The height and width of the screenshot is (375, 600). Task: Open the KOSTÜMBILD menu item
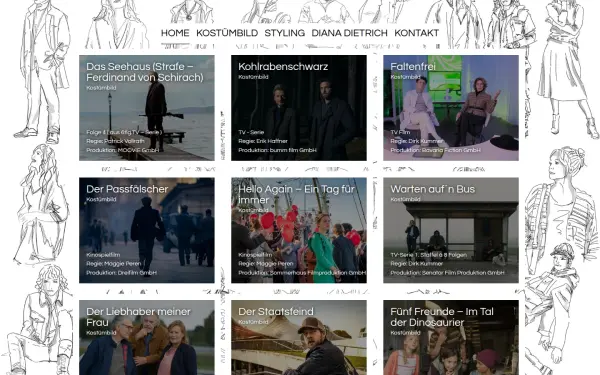click(x=227, y=33)
